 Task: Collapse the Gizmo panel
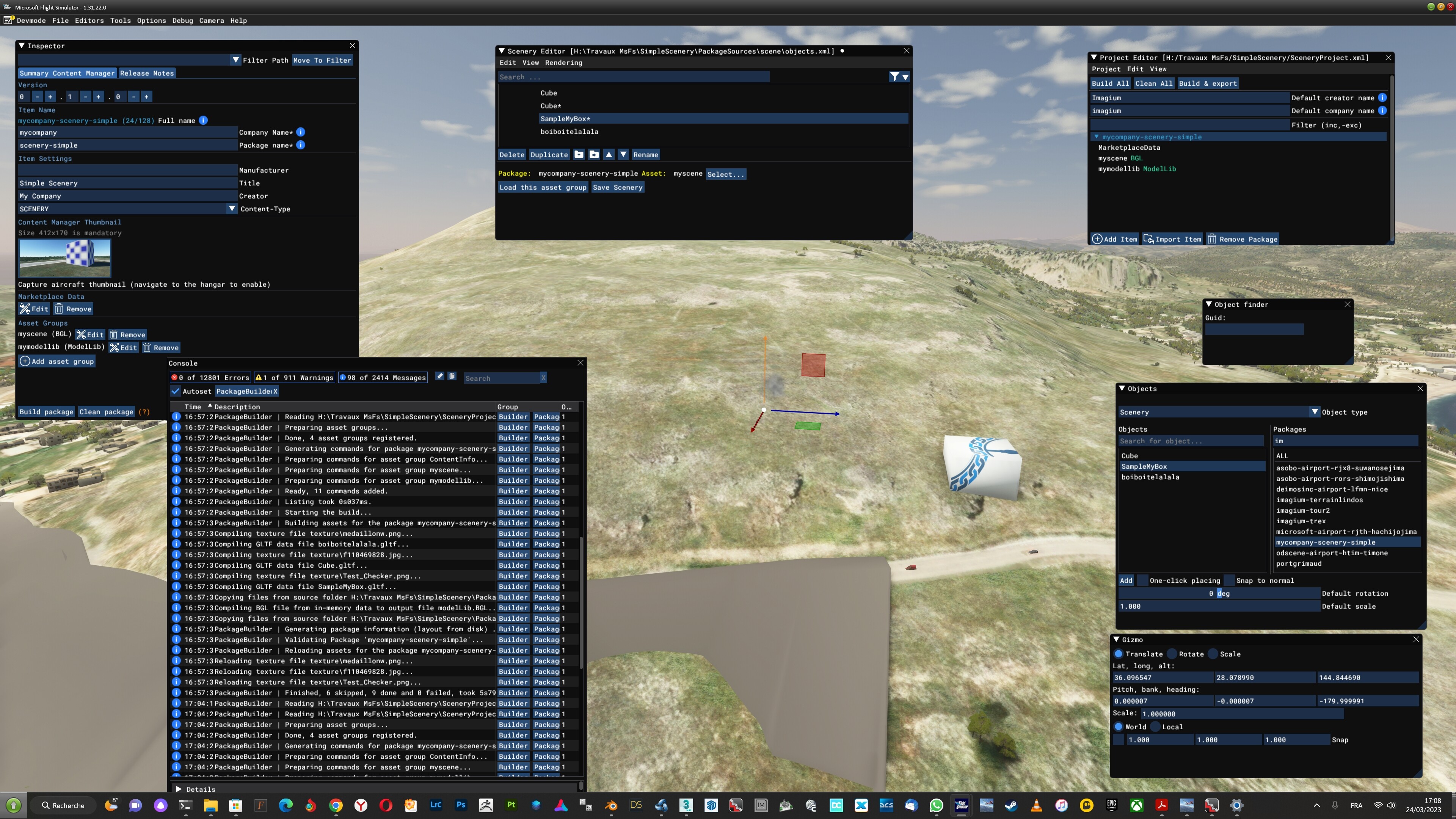[1116, 639]
